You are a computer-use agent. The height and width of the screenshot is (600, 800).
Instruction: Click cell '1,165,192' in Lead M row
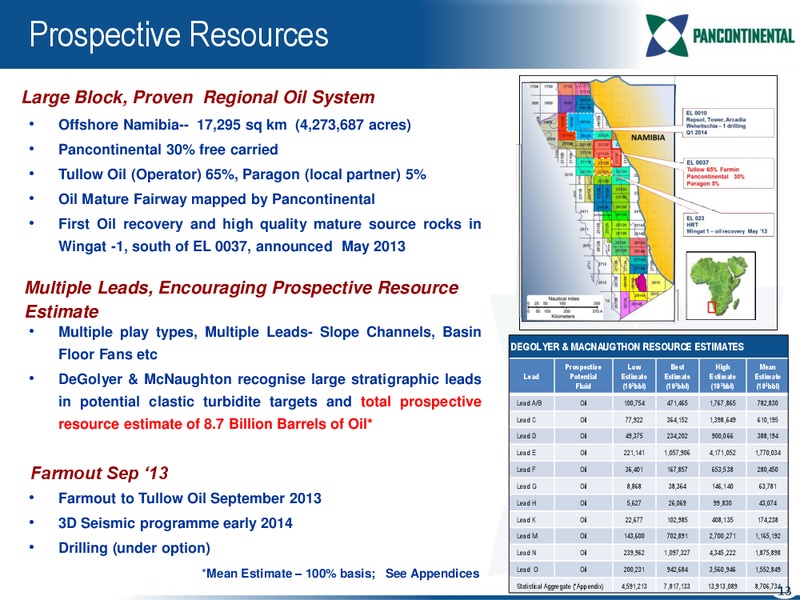click(767, 536)
